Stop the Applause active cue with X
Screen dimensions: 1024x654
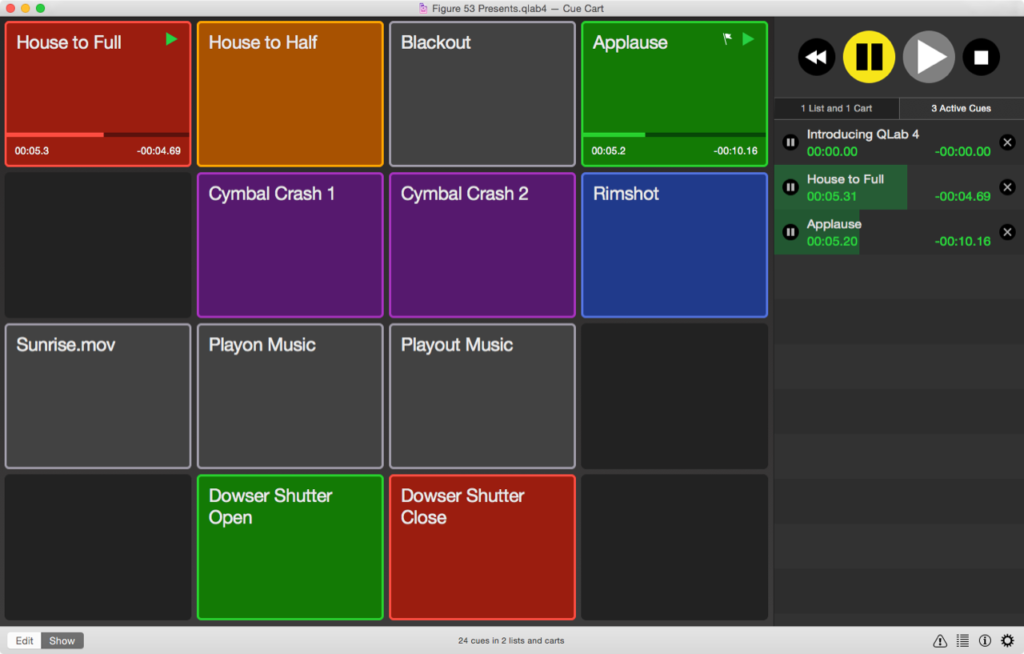point(1008,232)
